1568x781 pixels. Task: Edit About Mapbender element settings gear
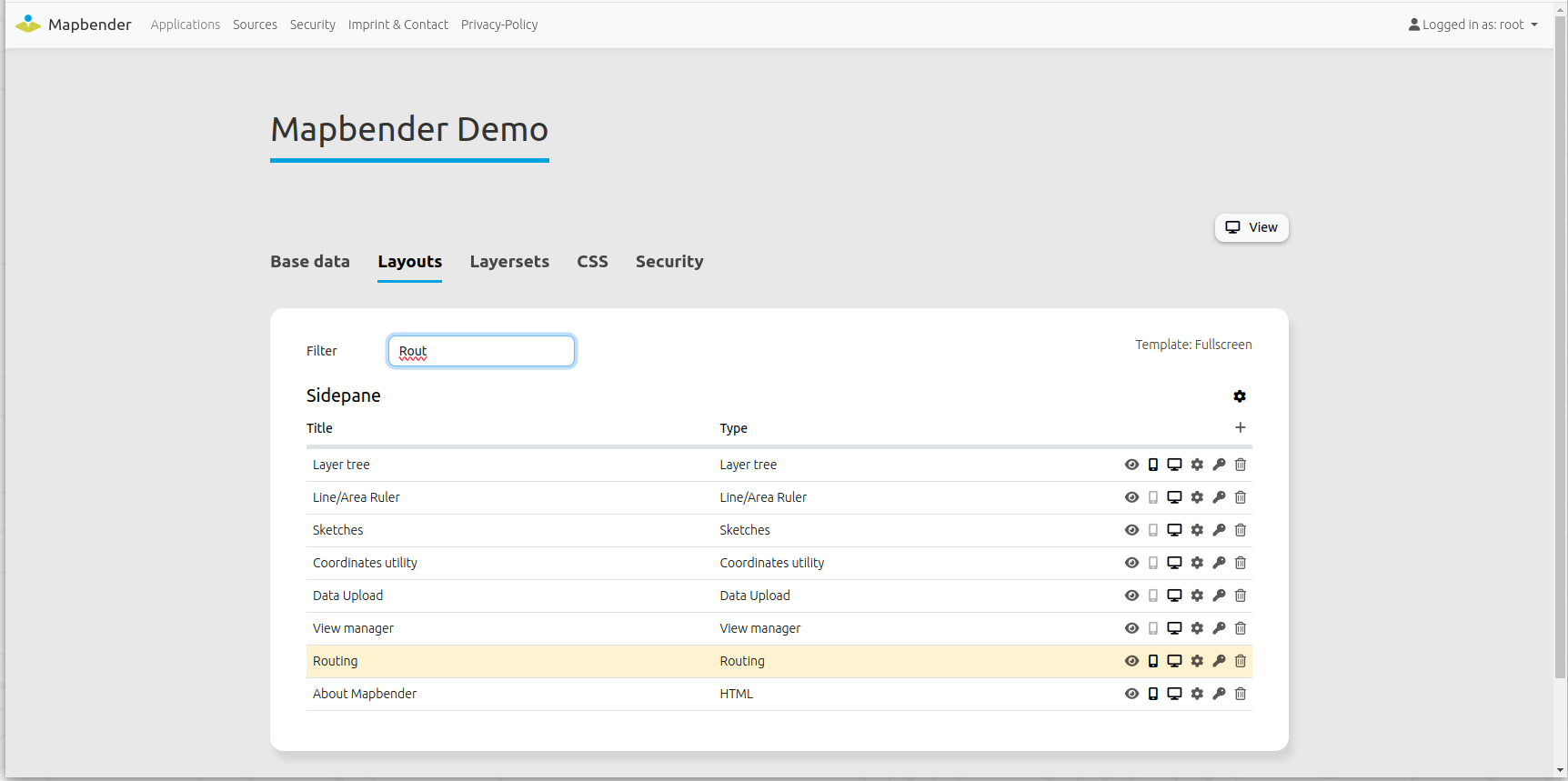point(1197,694)
